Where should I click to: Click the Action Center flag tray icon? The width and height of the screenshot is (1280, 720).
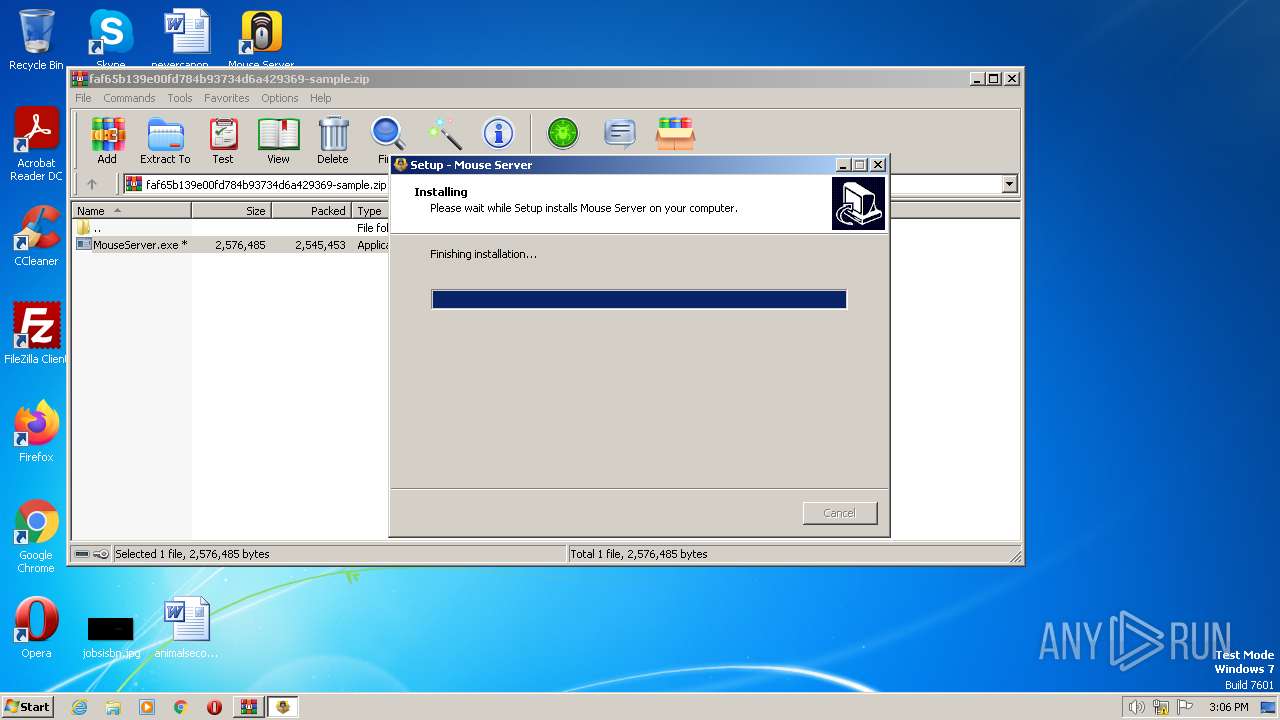tap(1185, 707)
